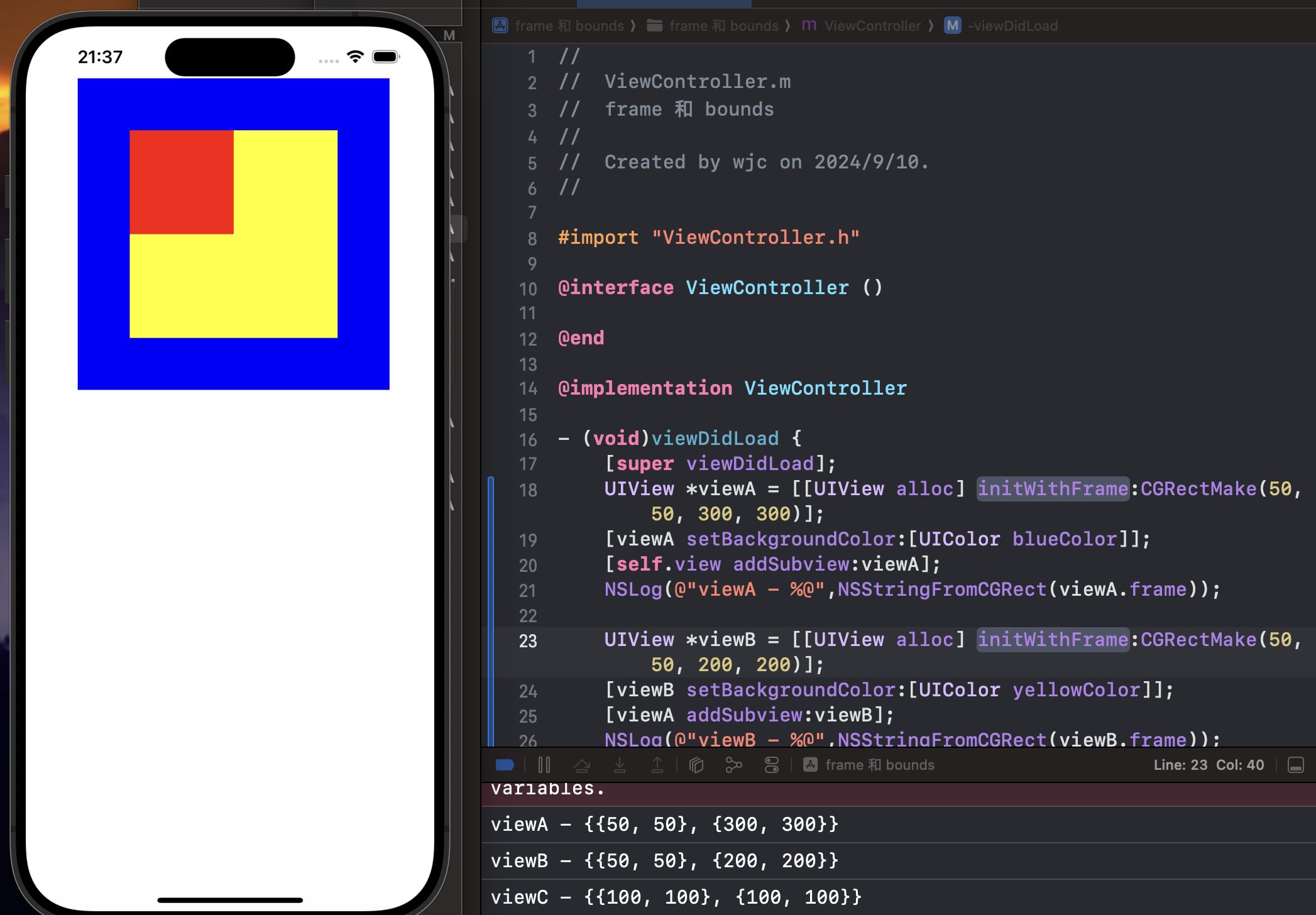1316x915 pixels.
Task: Select the 'frame 和 bounds' process in debug bar
Action: click(869, 765)
